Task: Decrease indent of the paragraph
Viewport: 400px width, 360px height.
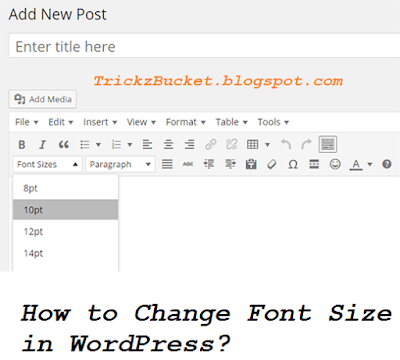Action: click(x=209, y=164)
